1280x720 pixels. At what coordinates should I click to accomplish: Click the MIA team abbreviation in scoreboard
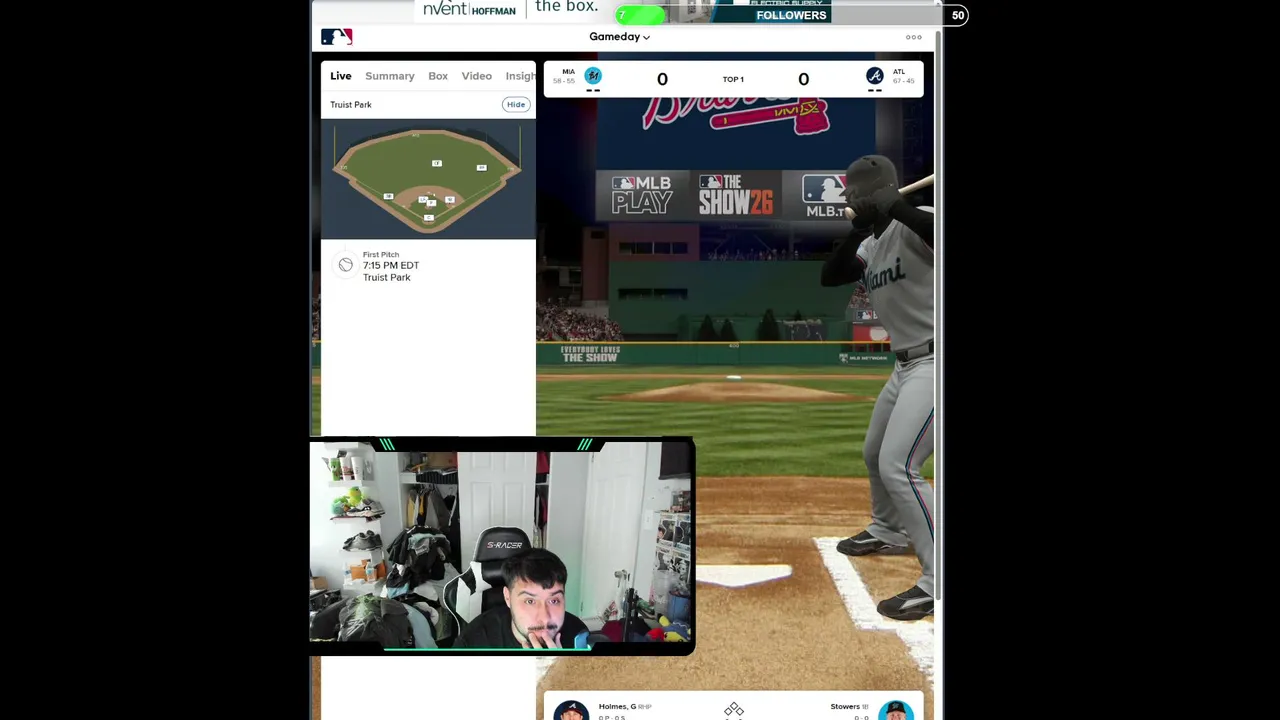pos(568,72)
